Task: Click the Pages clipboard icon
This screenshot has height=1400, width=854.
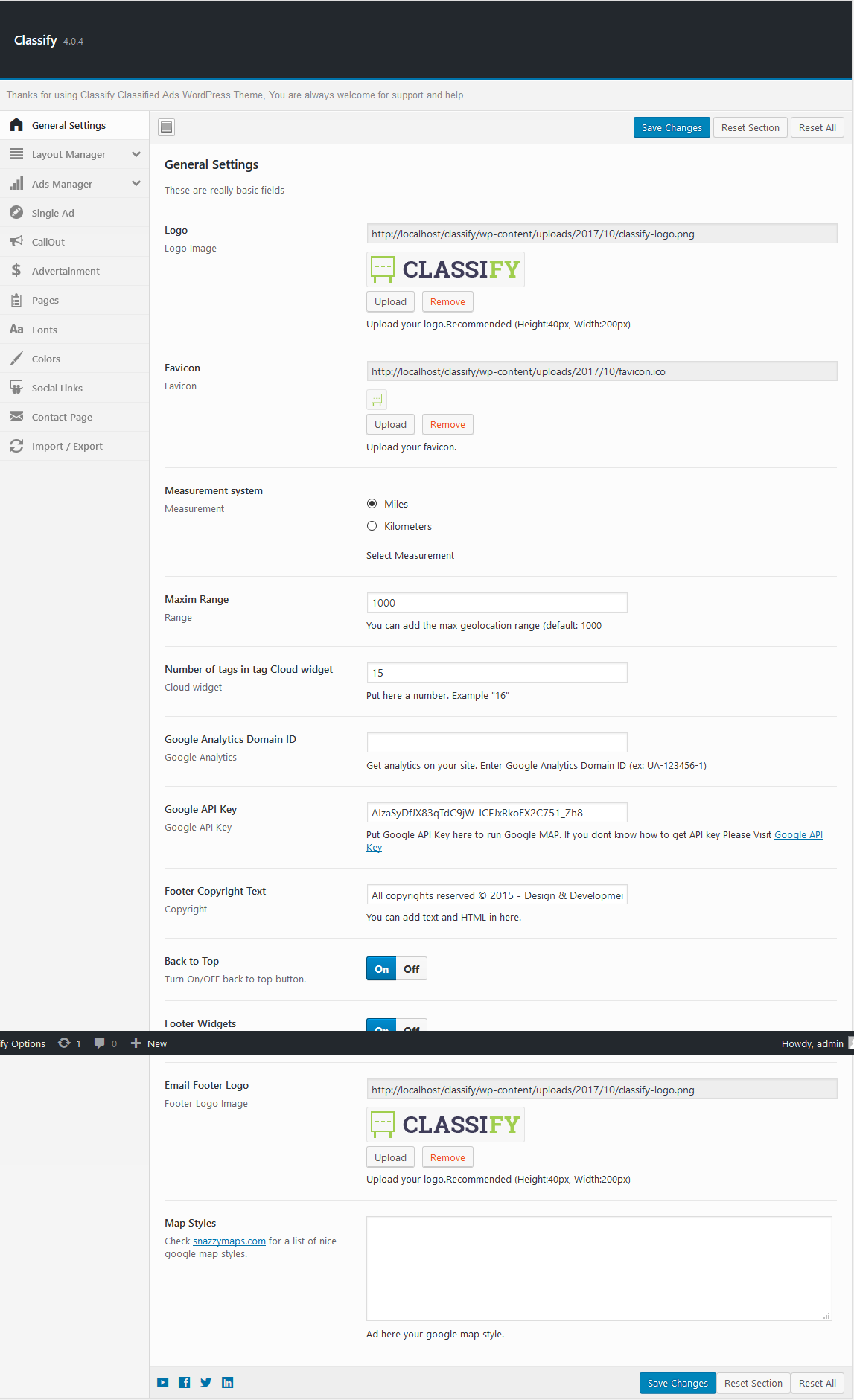Action: [x=16, y=300]
